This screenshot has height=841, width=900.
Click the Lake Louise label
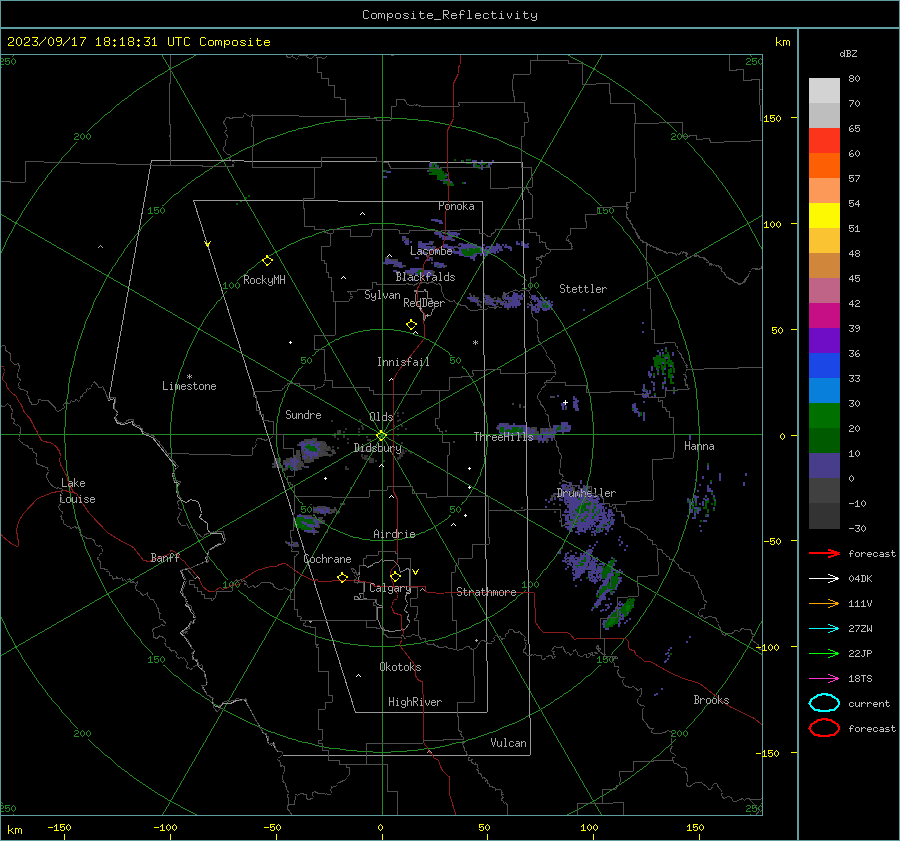click(x=77, y=491)
